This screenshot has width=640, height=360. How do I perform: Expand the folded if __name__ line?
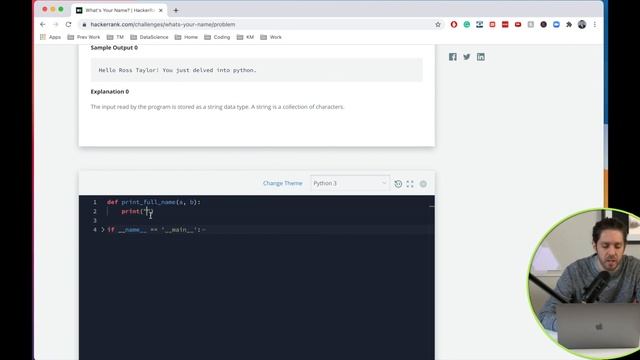point(103,230)
